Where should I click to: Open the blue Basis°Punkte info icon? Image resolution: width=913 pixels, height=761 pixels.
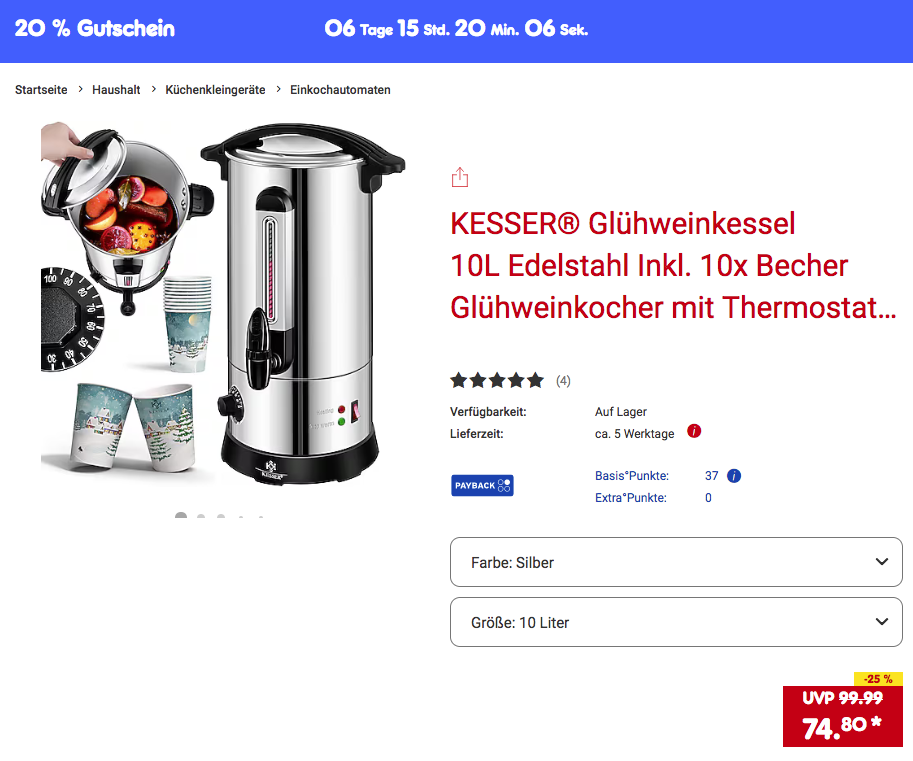tap(734, 476)
